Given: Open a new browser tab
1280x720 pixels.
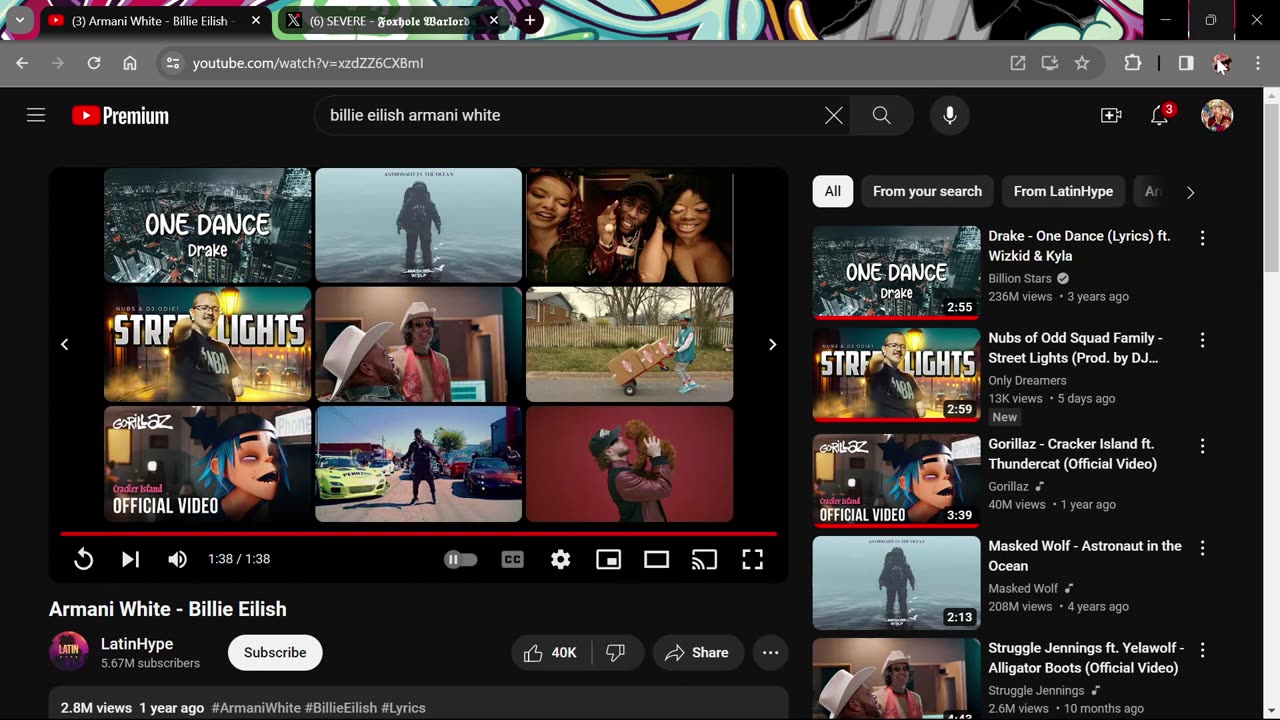Looking at the screenshot, I should point(529,20).
